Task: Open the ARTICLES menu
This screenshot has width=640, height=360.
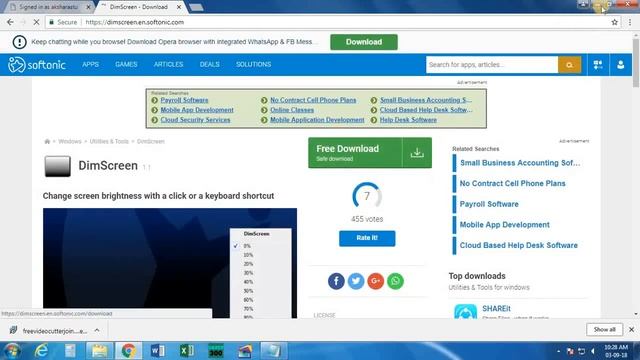Action: click(168, 64)
